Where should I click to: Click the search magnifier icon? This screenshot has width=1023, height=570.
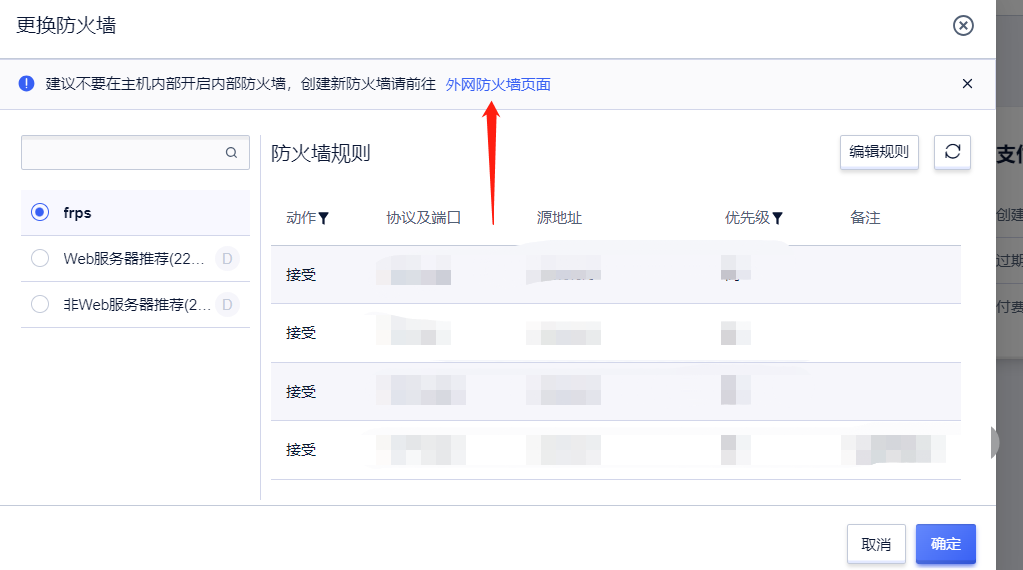pos(231,153)
